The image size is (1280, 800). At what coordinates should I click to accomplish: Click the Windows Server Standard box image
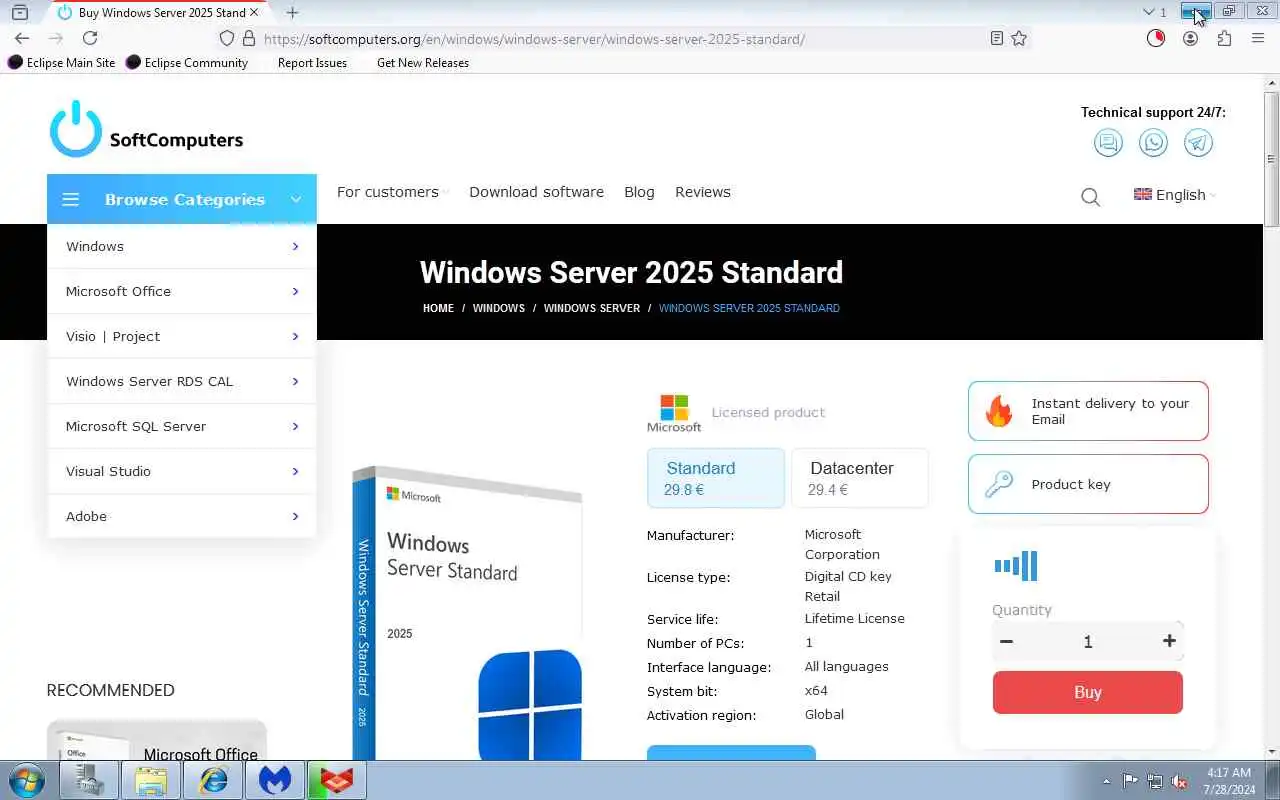468,612
